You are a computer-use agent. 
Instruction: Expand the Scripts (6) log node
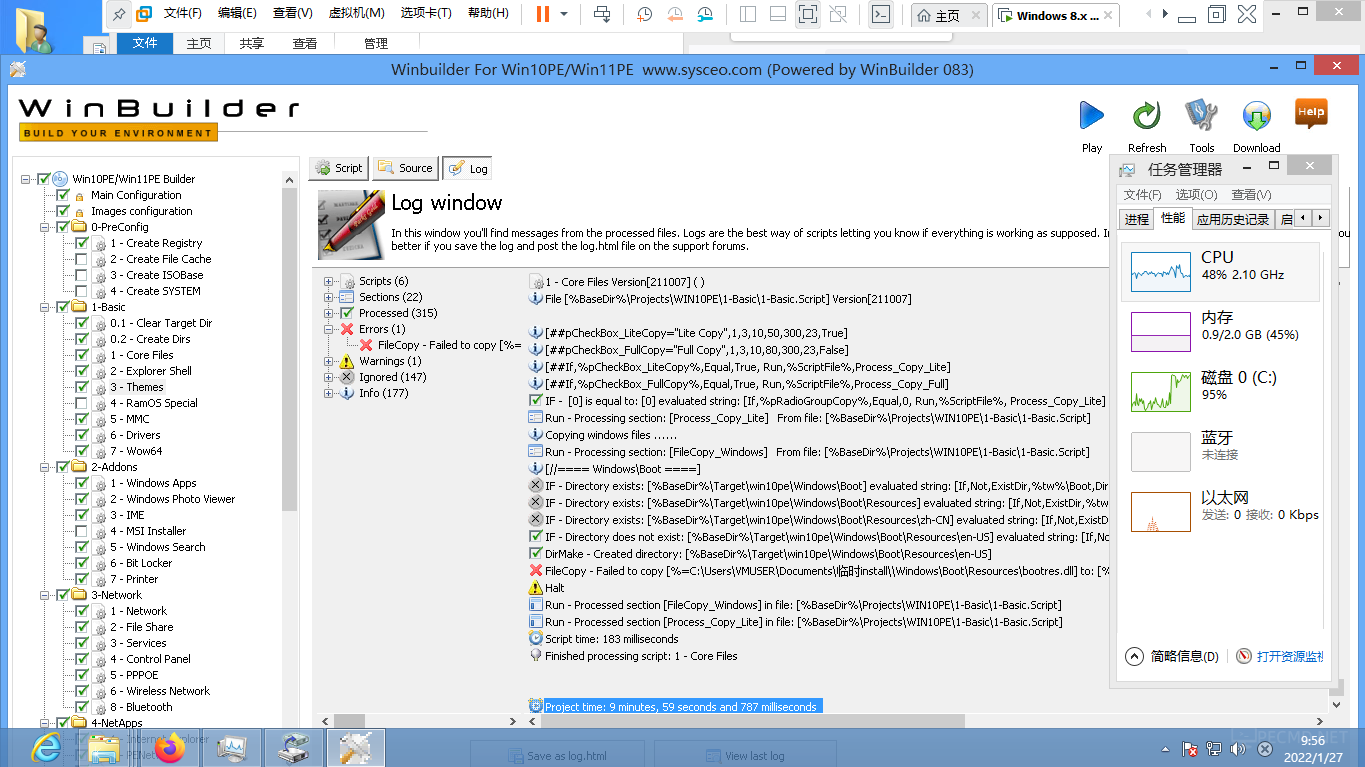pyautogui.click(x=328, y=281)
